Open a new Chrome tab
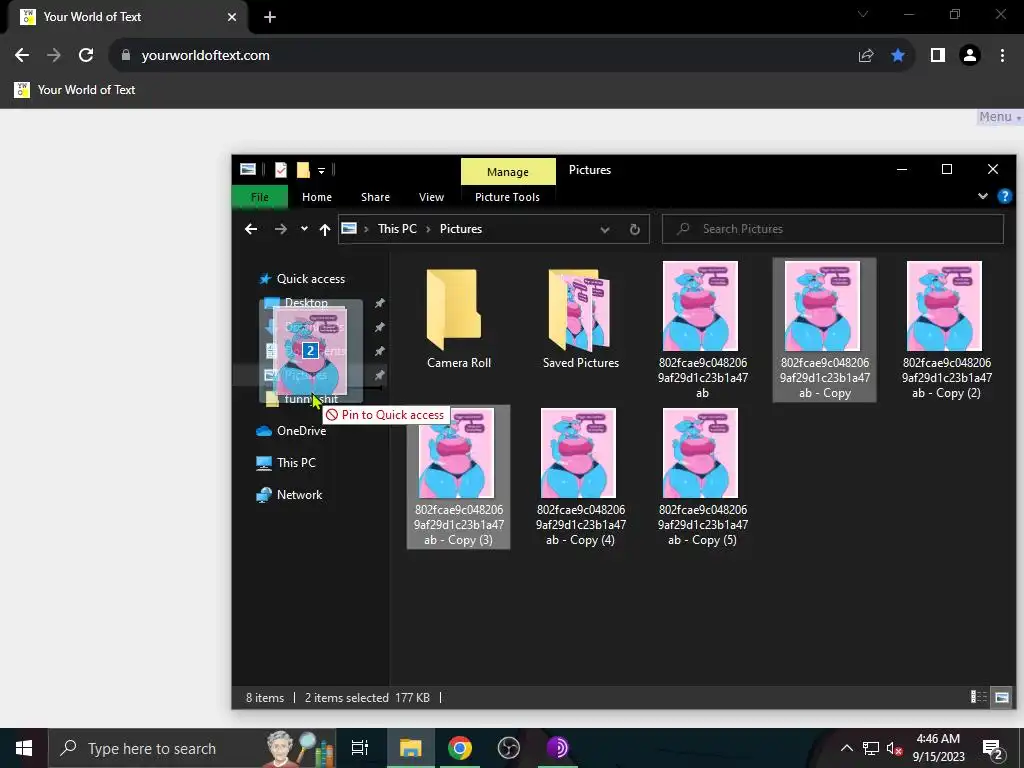Screen dimensions: 1024x768 point(270,17)
